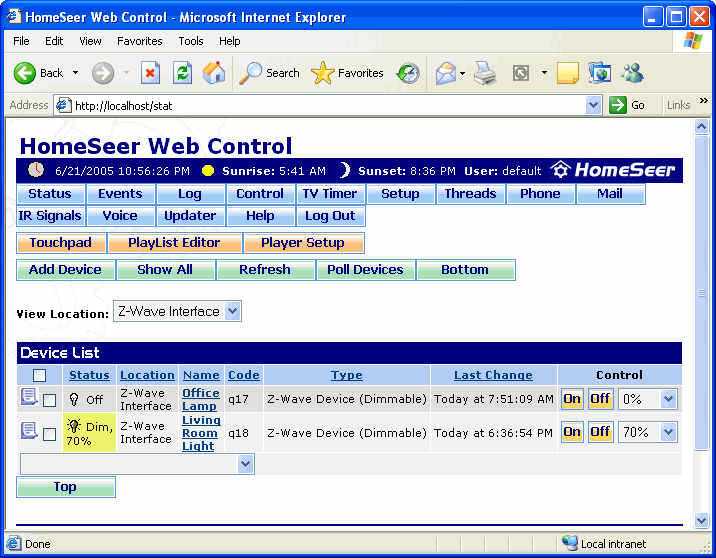Open the TV Timer tab
Viewport: 716px width, 558px height.
[x=330, y=194]
